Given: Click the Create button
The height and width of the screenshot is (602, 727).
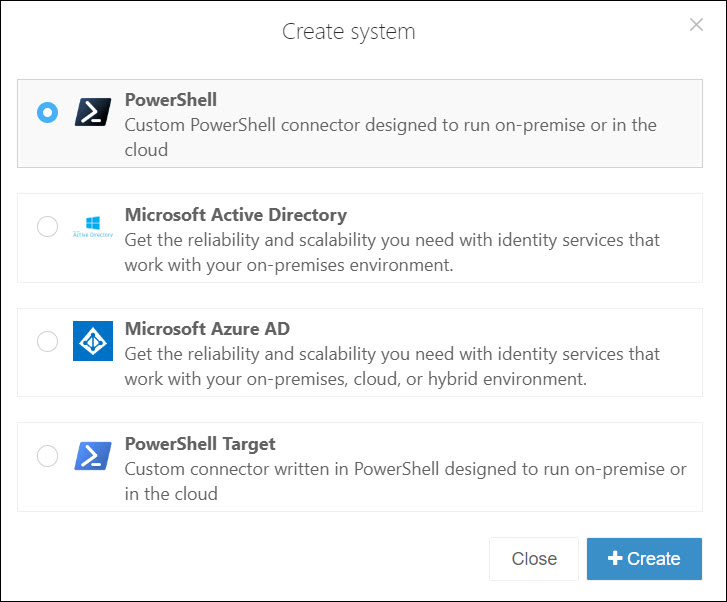Looking at the screenshot, I should [x=644, y=558].
